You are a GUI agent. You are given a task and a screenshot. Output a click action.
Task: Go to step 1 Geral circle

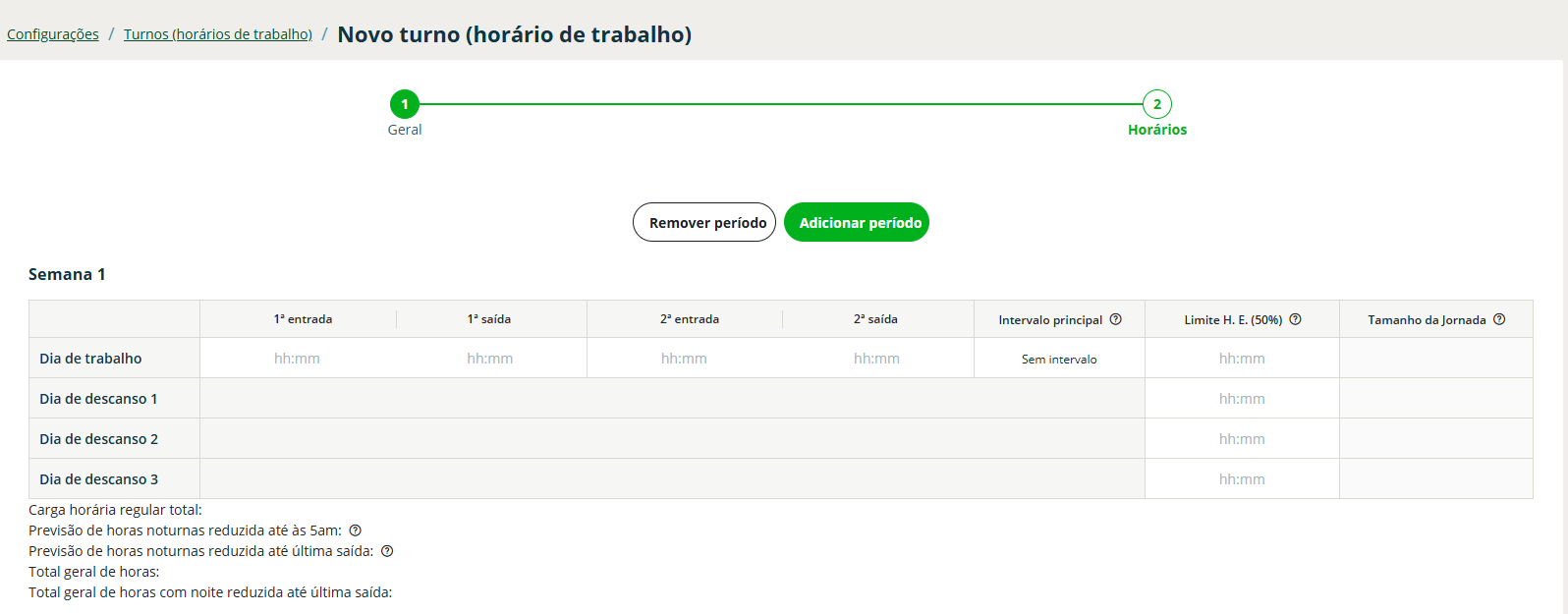pyautogui.click(x=404, y=104)
